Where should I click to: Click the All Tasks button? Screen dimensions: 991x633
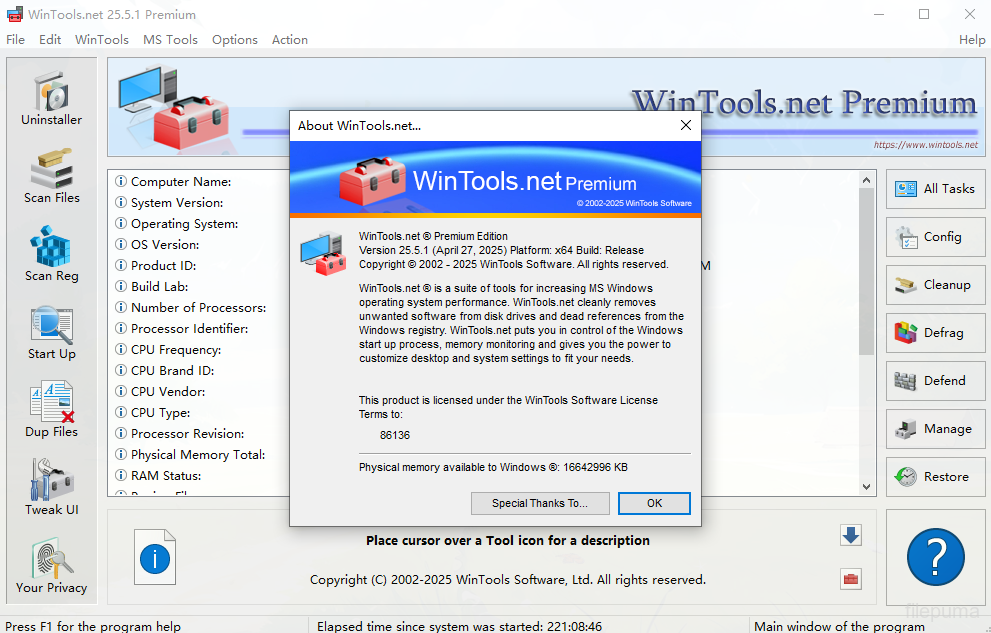click(x=935, y=189)
